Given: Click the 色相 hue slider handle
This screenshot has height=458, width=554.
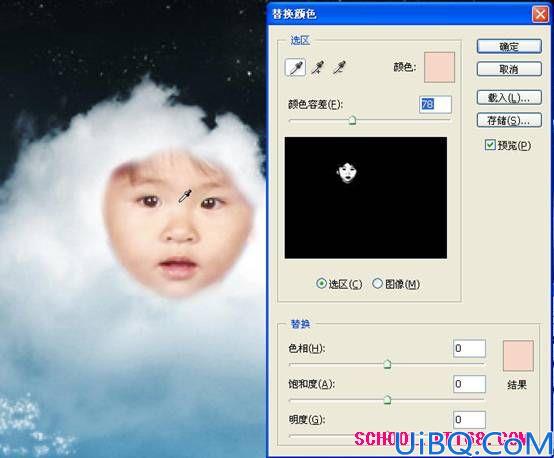Looking at the screenshot, I should click(387, 364).
